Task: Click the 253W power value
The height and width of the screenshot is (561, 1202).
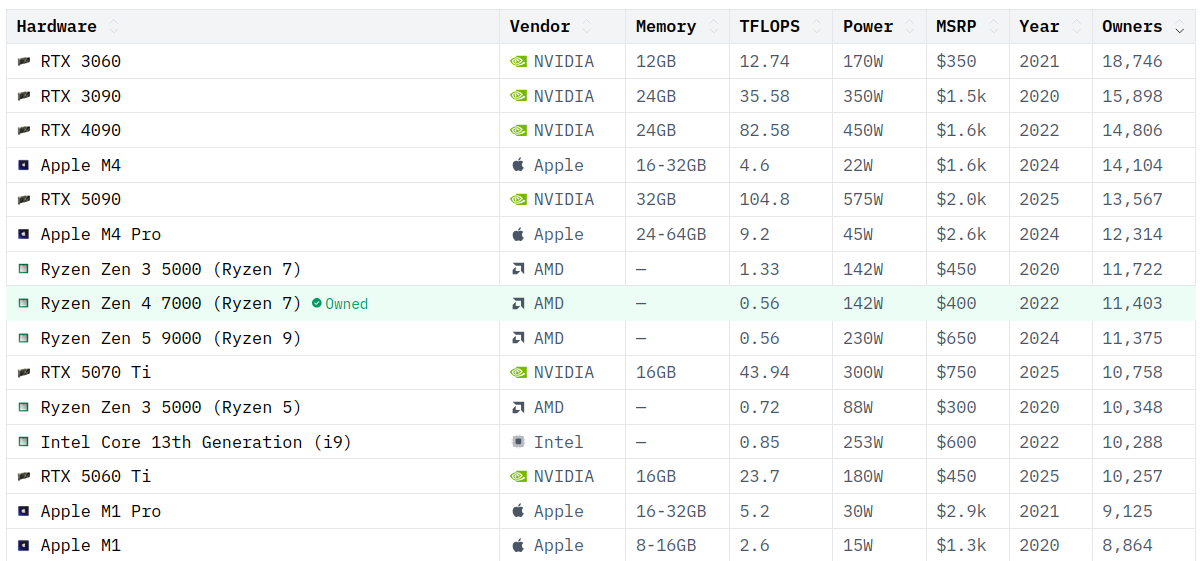Action: [x=863, y=442]
